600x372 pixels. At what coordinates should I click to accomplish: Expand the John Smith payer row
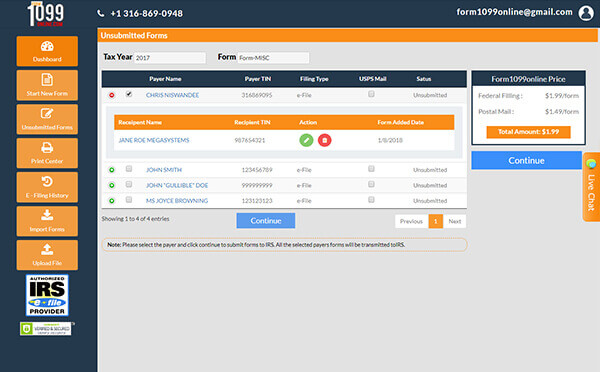112,170
